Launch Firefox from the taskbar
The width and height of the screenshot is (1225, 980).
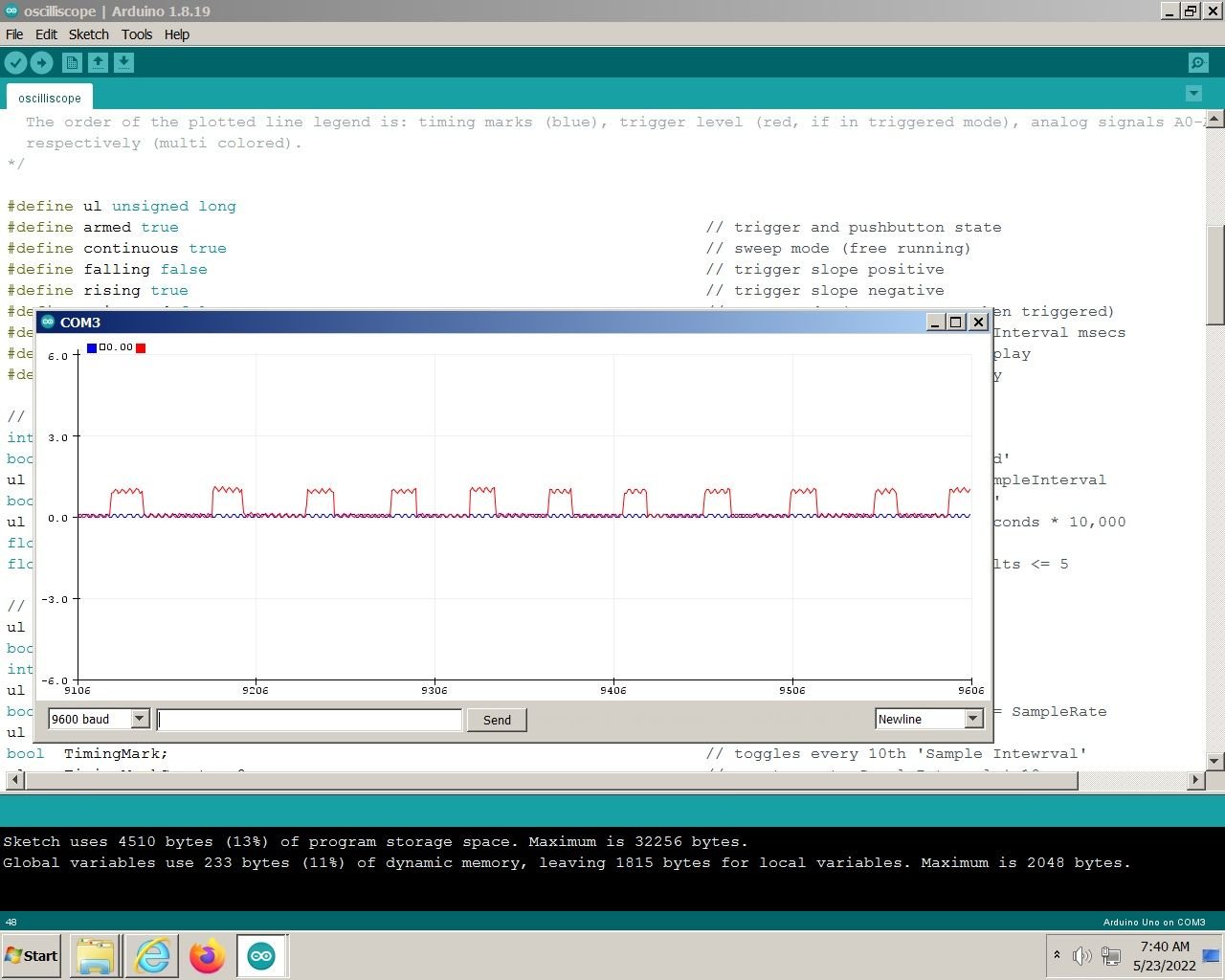pyautogui.click(x=207, y=955)
